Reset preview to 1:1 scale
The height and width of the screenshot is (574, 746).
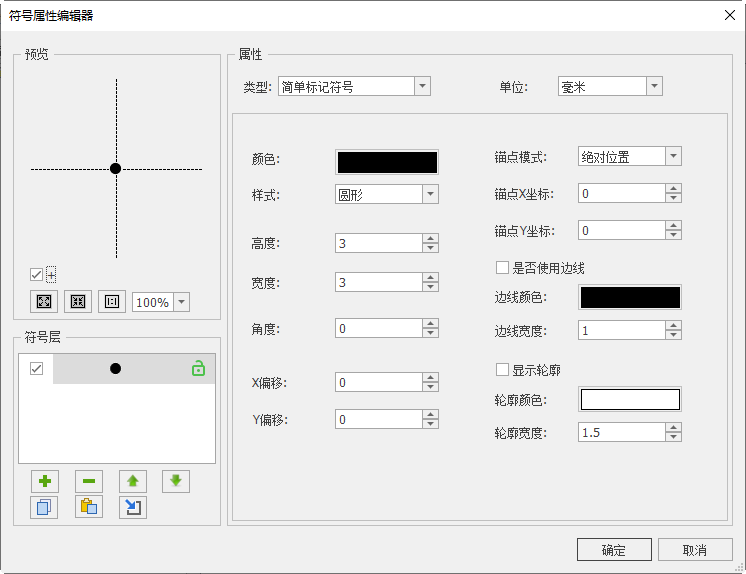point(112,302)
